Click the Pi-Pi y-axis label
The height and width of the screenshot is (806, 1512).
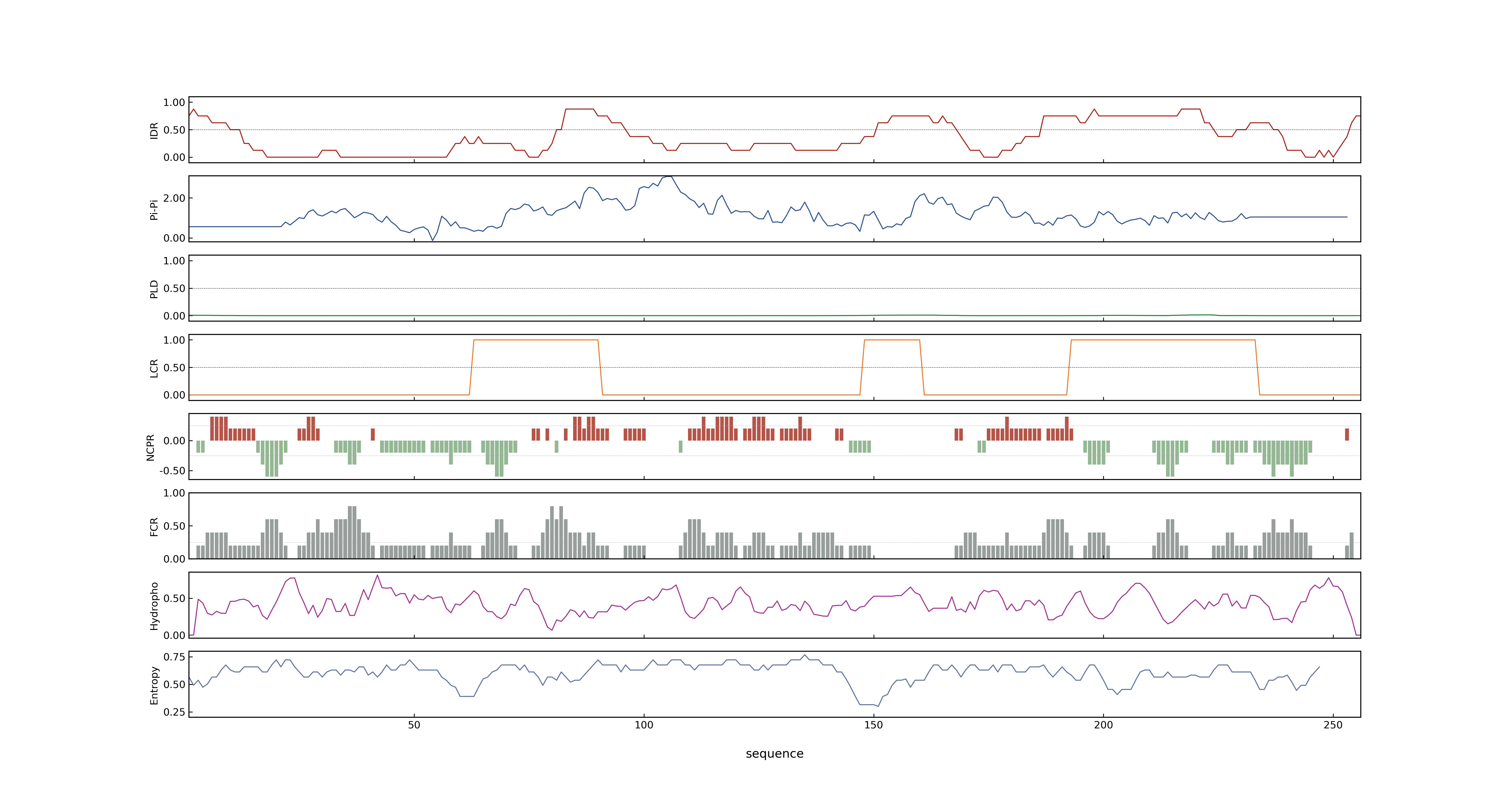point(154,209)
